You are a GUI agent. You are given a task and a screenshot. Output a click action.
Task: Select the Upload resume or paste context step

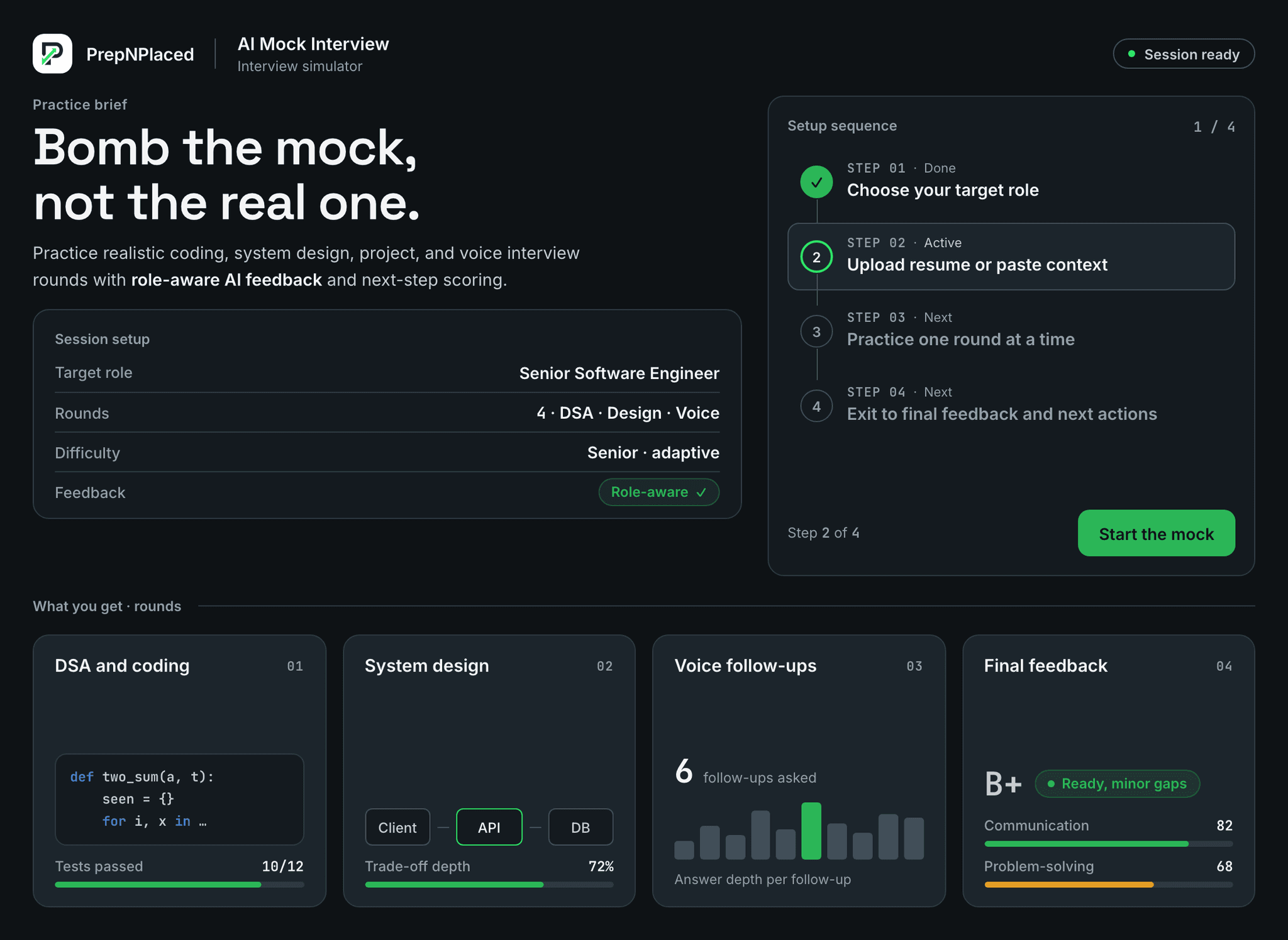point(1011,257)
